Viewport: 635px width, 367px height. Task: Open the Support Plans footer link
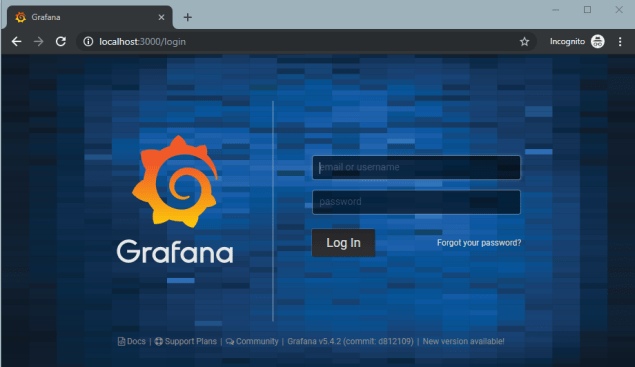(186, 341)
